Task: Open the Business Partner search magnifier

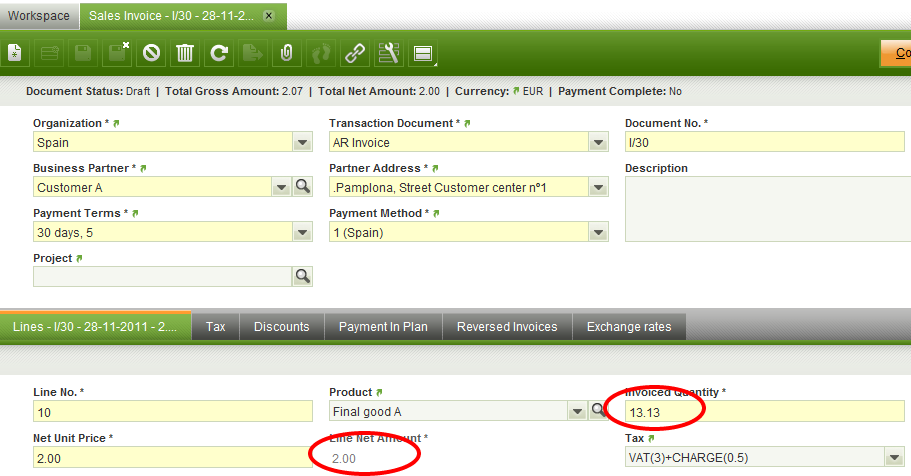Action: 303,187
